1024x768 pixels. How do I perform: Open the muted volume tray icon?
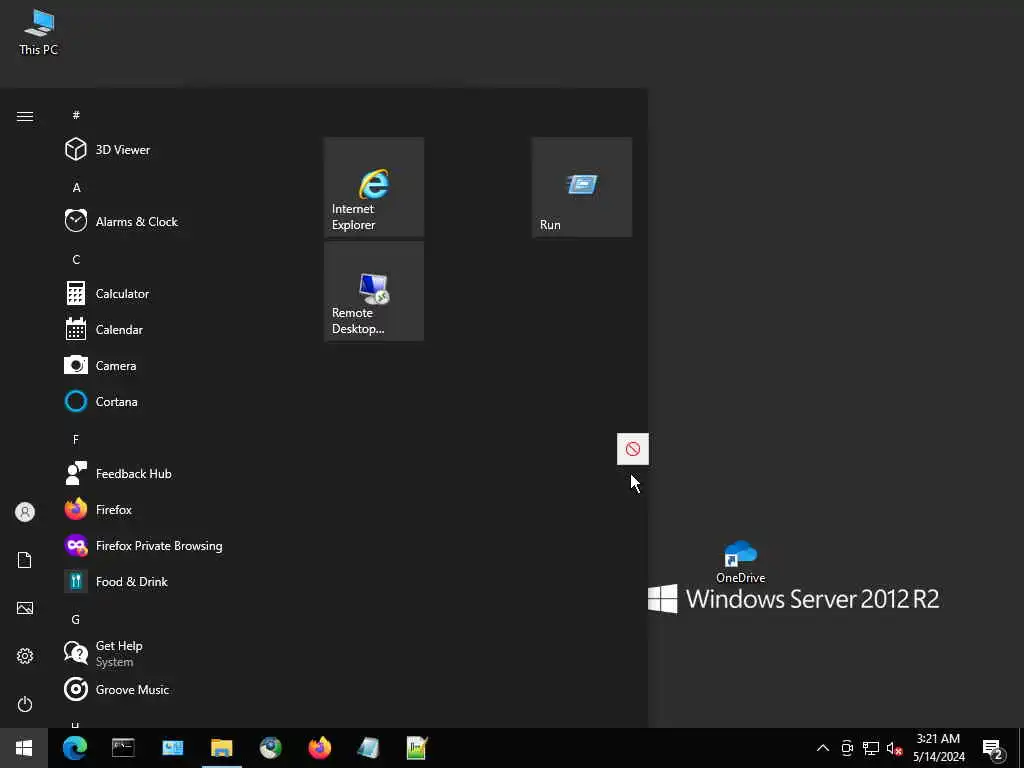(894, 748)
